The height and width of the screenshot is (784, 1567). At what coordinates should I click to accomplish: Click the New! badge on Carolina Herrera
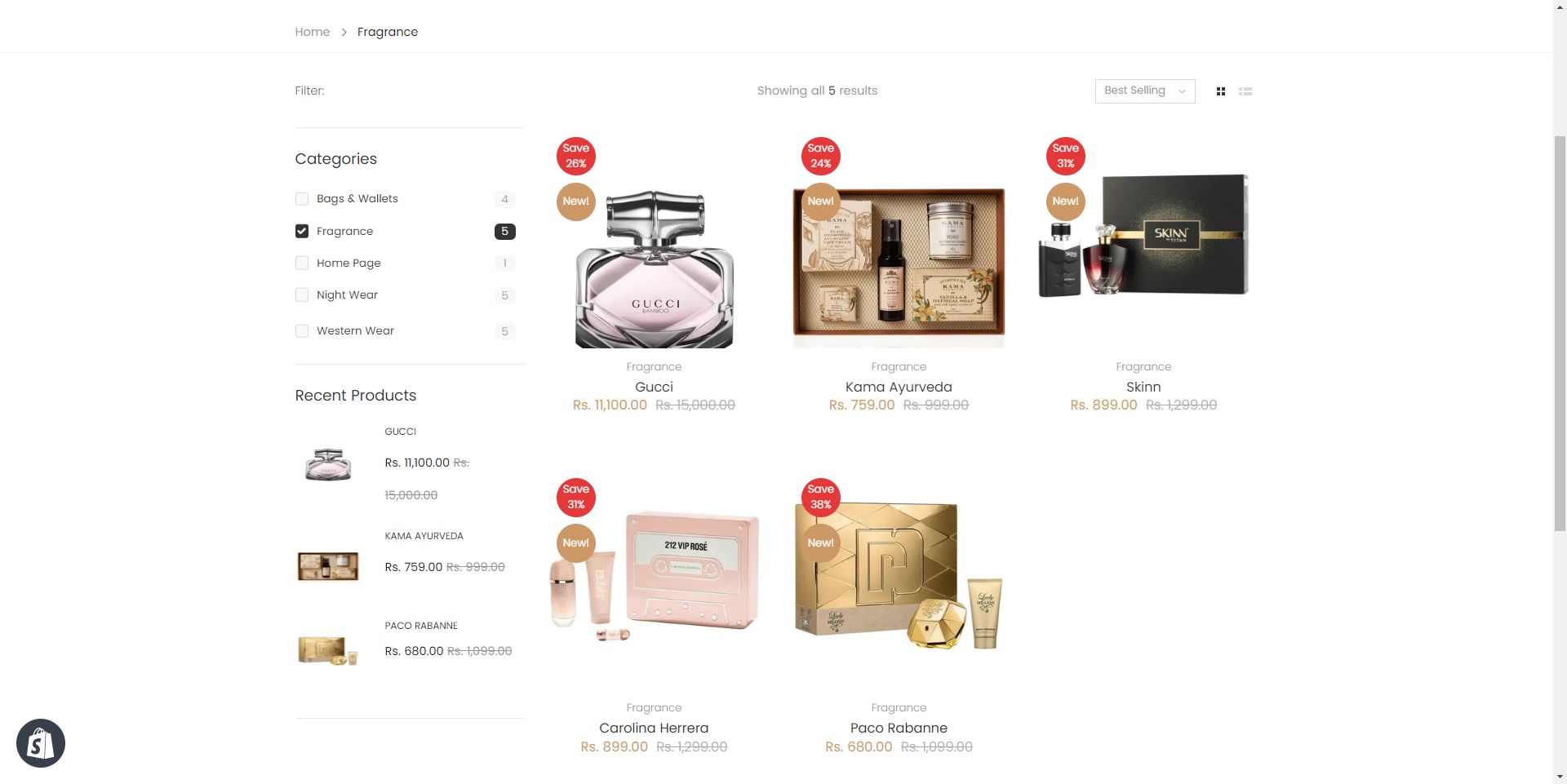(x=576, y=543)
